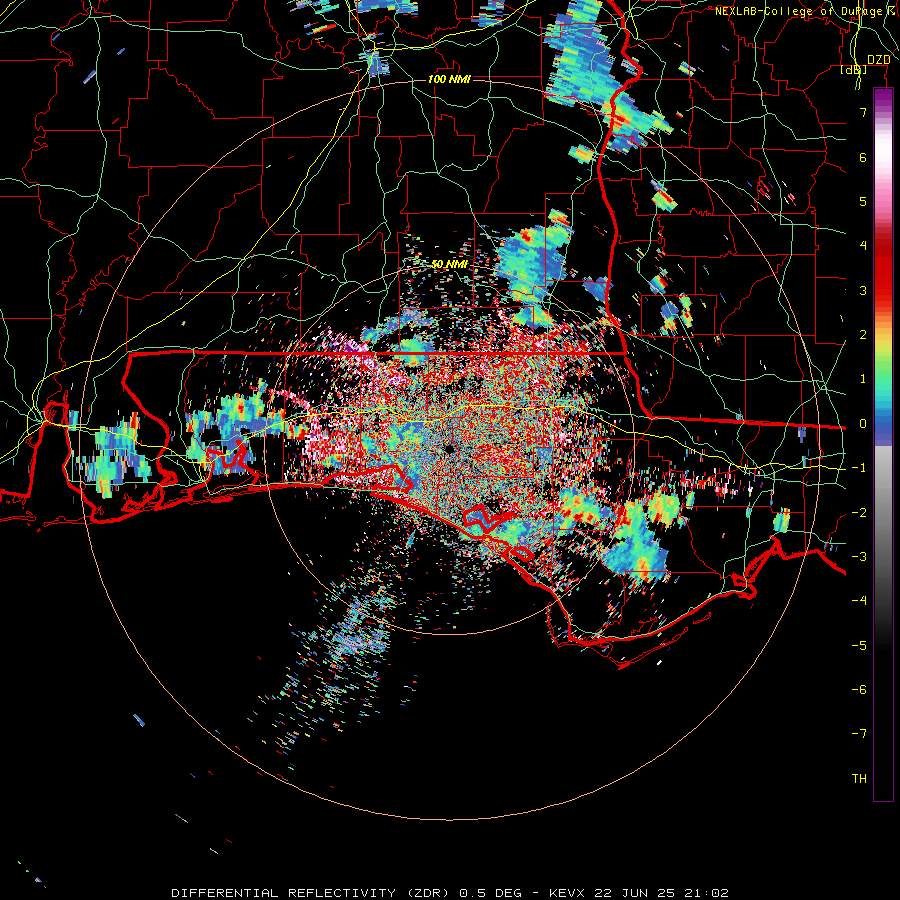Click the TH threshold label on scale

pyautogui.click(x=859, y=778)
